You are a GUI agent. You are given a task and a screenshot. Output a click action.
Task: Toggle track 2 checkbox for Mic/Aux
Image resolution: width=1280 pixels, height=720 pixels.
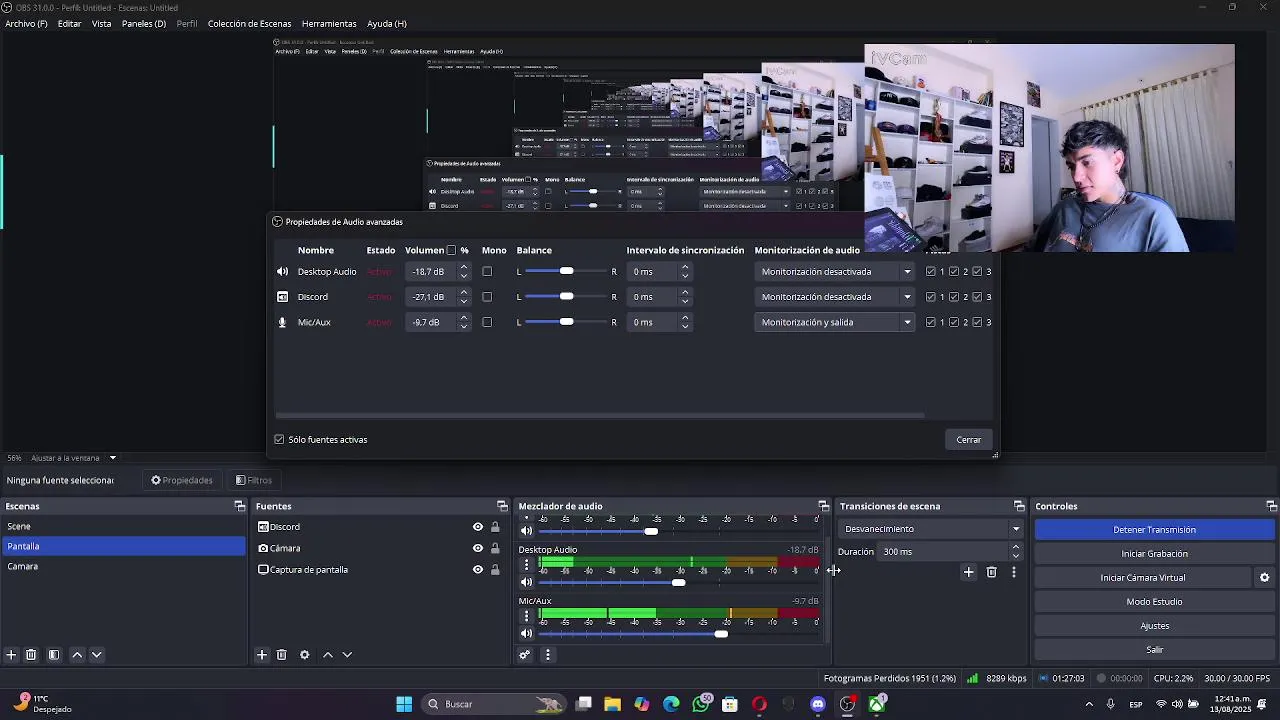point(954,322)
